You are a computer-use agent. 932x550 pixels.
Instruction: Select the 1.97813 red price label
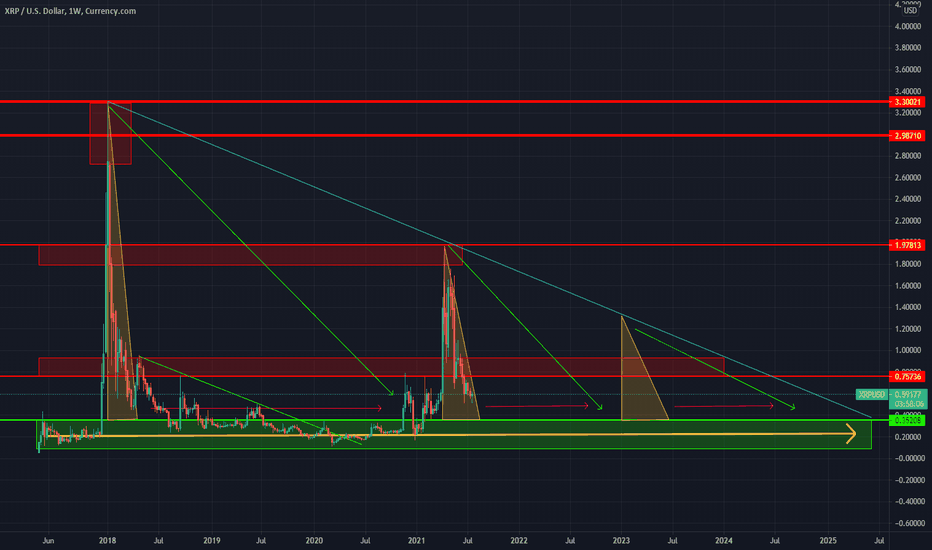tap(908, 245)
